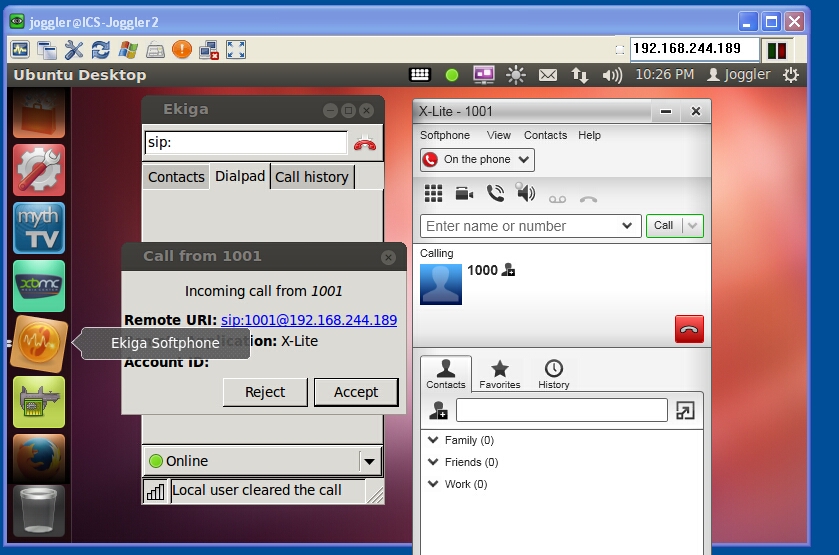The image size is (839, 555).
Task: Open voicemail icon in X-Lite toolbar
Action: 557,199
